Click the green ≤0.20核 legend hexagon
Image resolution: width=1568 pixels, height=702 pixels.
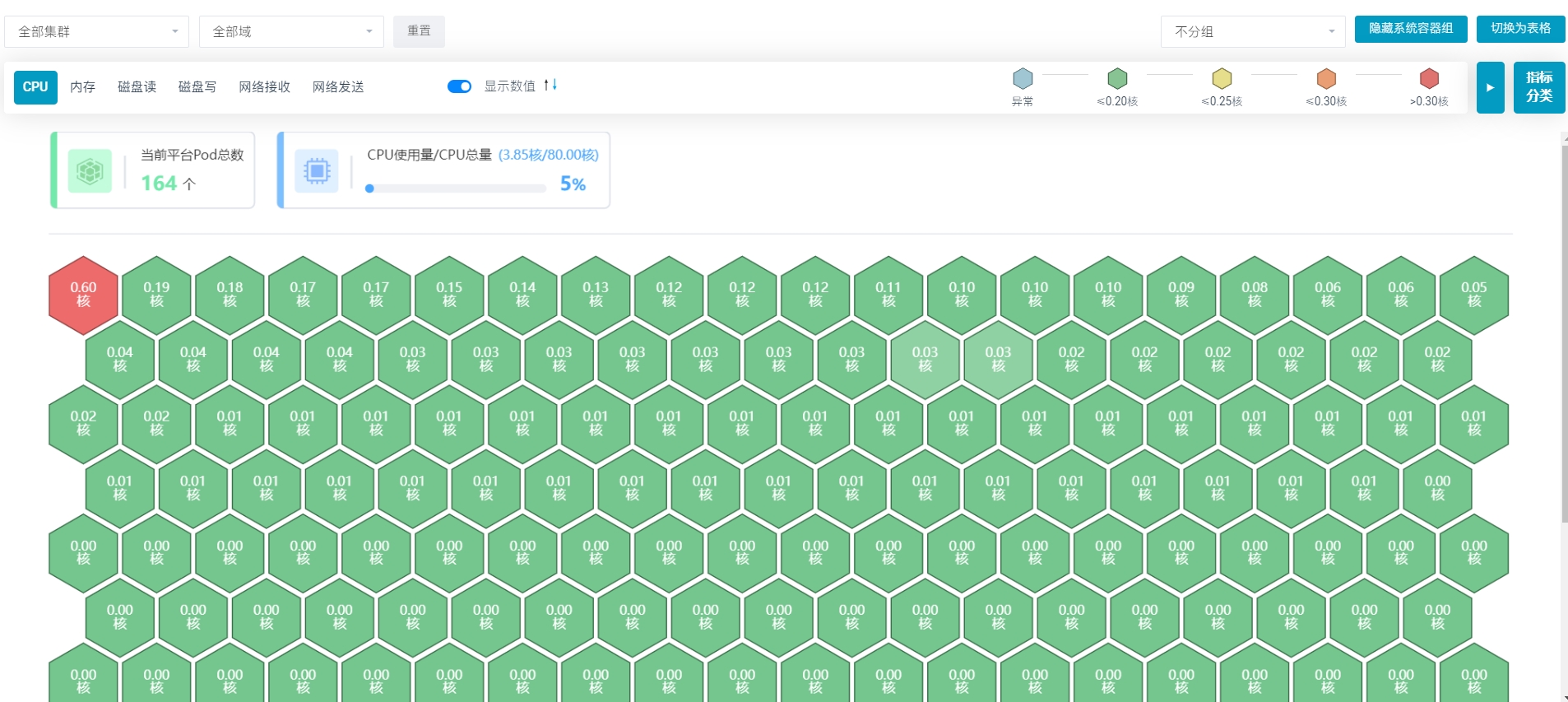tap(1117, 79)
